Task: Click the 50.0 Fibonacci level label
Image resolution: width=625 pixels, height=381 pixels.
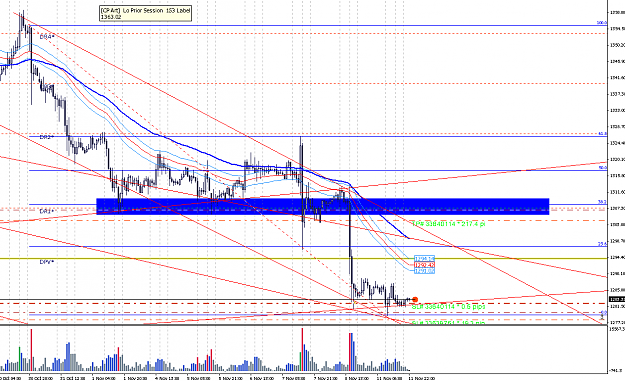Action: (603, 168)
